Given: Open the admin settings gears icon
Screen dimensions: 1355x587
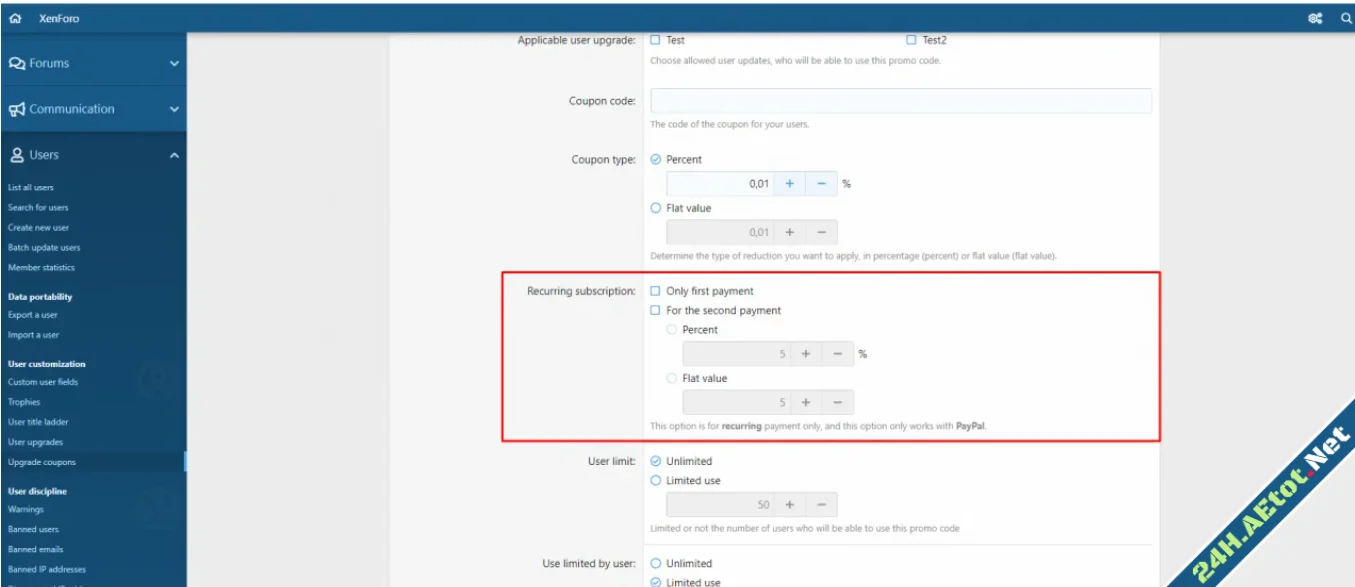Looking at the screenshot, I should (x=1314, y=18).
